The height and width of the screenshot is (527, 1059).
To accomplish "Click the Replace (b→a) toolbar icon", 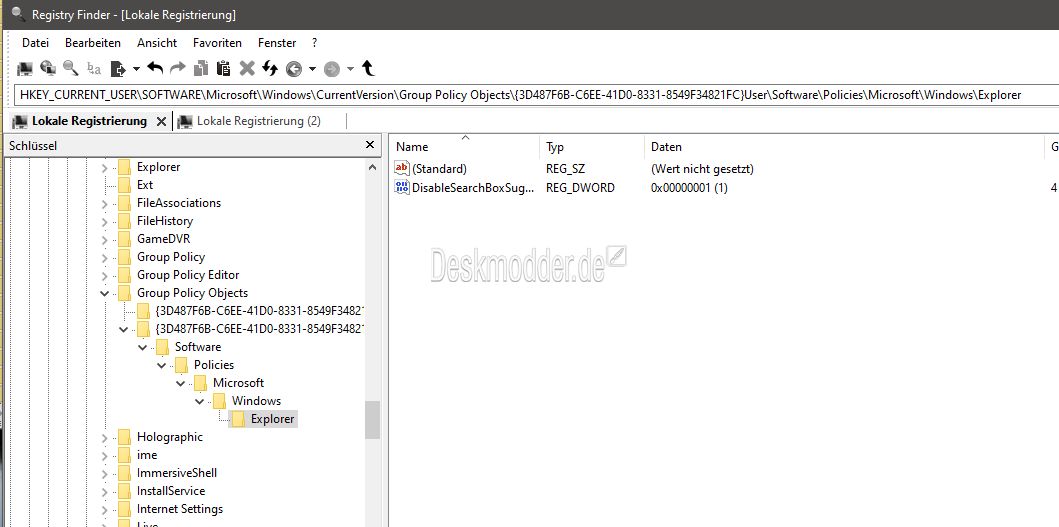I will 94,68.
